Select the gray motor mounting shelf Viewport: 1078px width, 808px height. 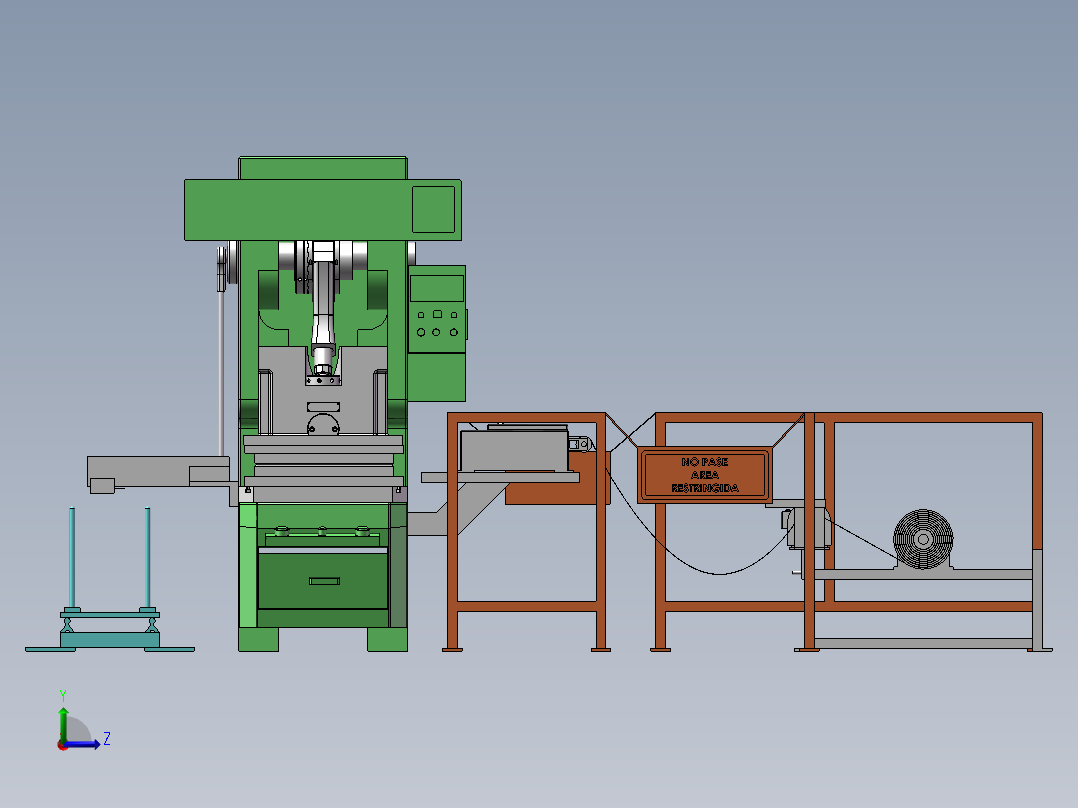(923, 574)
